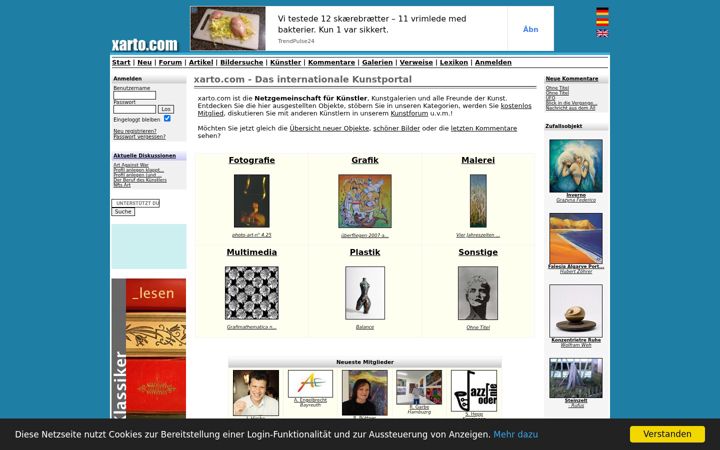Open the Steinzeit photo thumbnail
The width and height of the screenshot is (720, 450).
[x=576, y=378]
